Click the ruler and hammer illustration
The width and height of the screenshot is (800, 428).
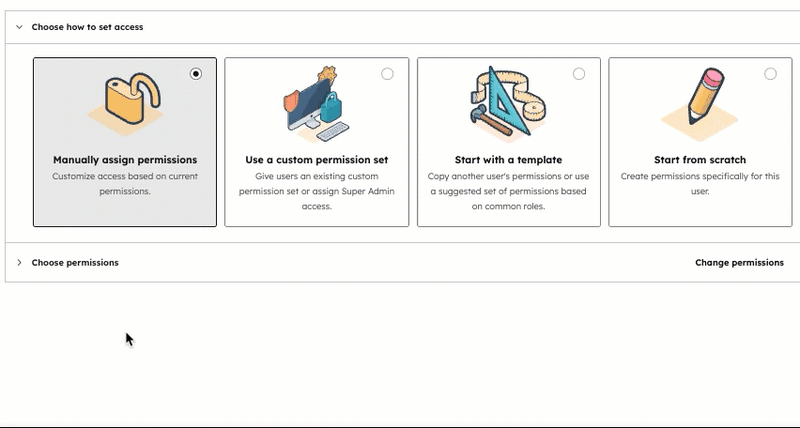coord(508,102)
